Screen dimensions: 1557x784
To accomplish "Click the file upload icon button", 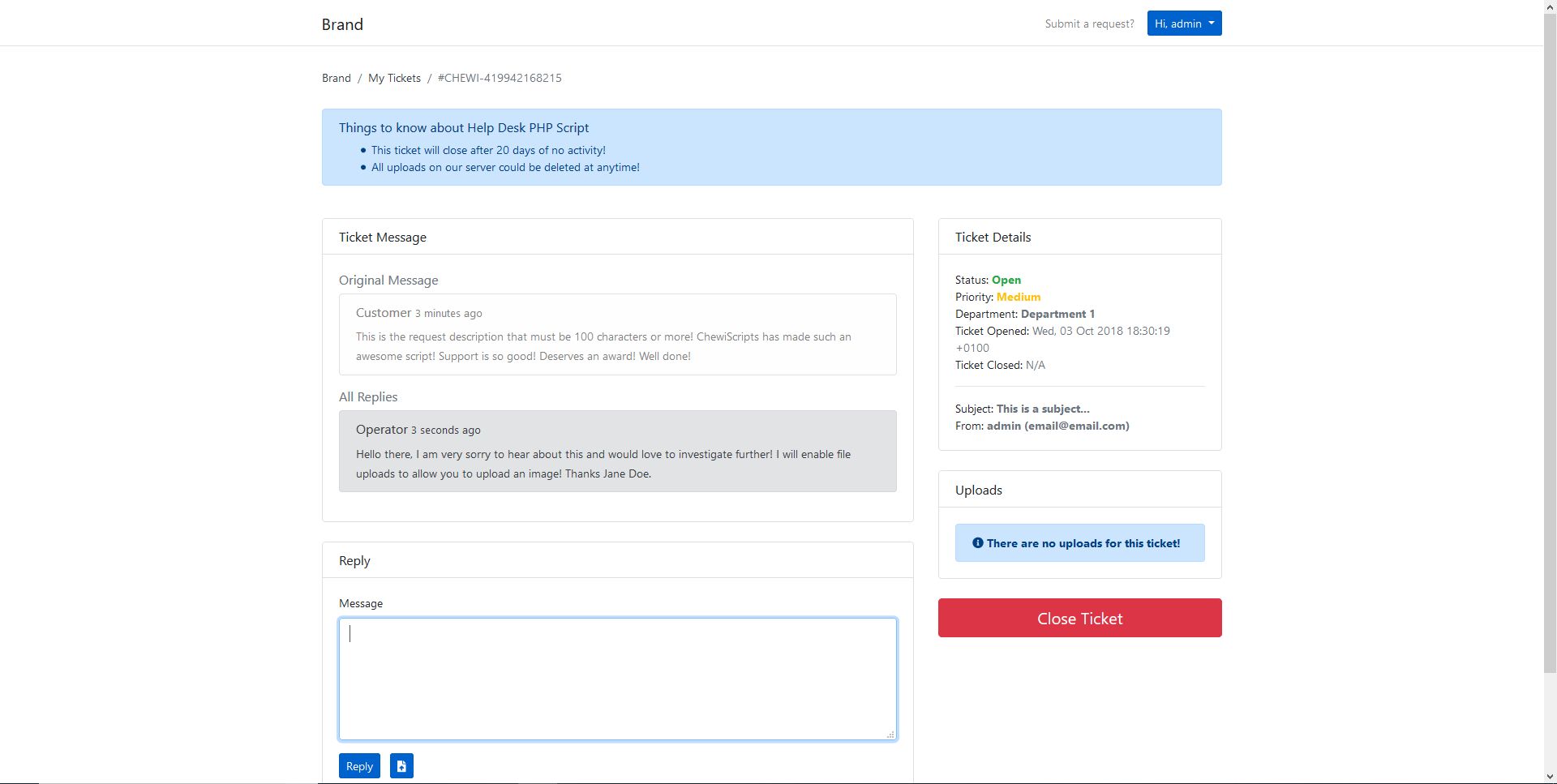I will tap(401, 766).
